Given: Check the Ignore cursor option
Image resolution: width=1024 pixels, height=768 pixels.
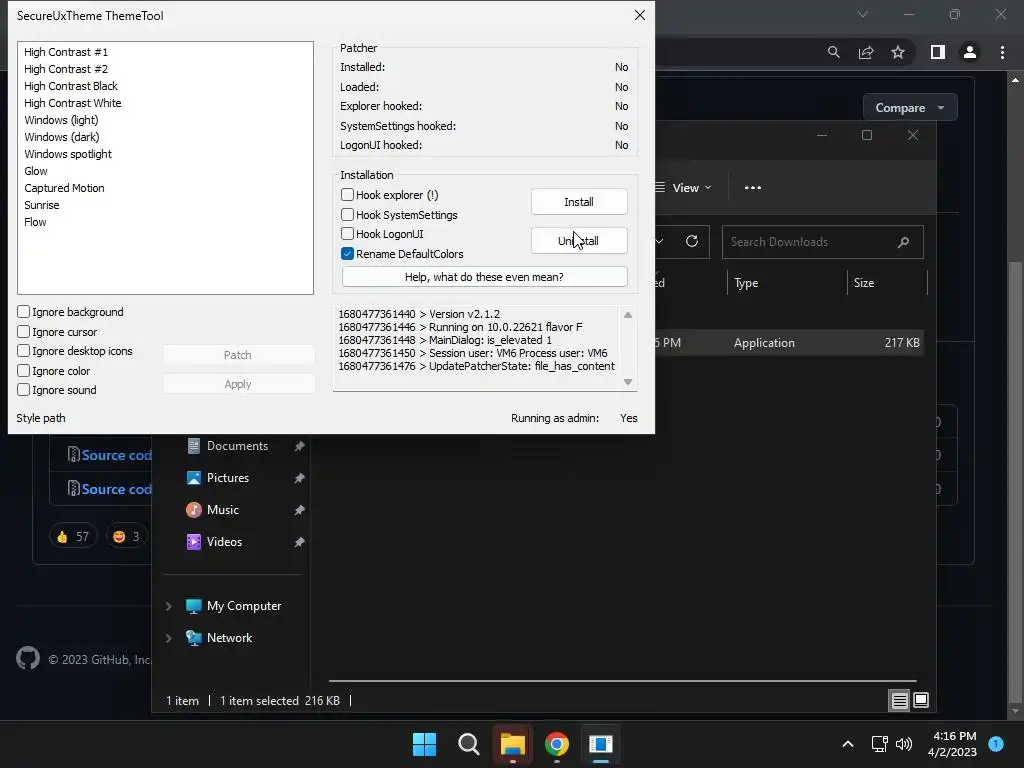Looking at the screenshot, I should click(24, 332).
